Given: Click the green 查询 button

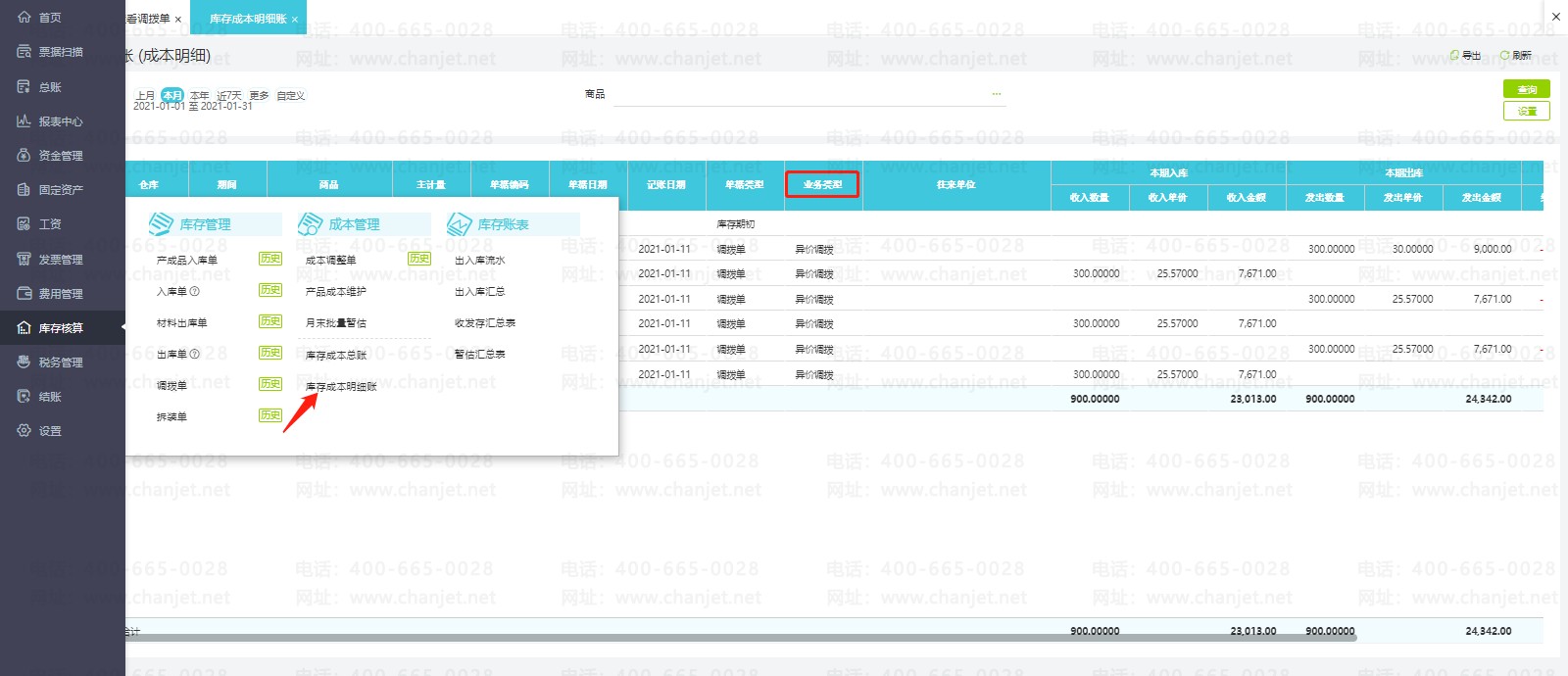Looking at the screenshot, I should click(1527, 89).
